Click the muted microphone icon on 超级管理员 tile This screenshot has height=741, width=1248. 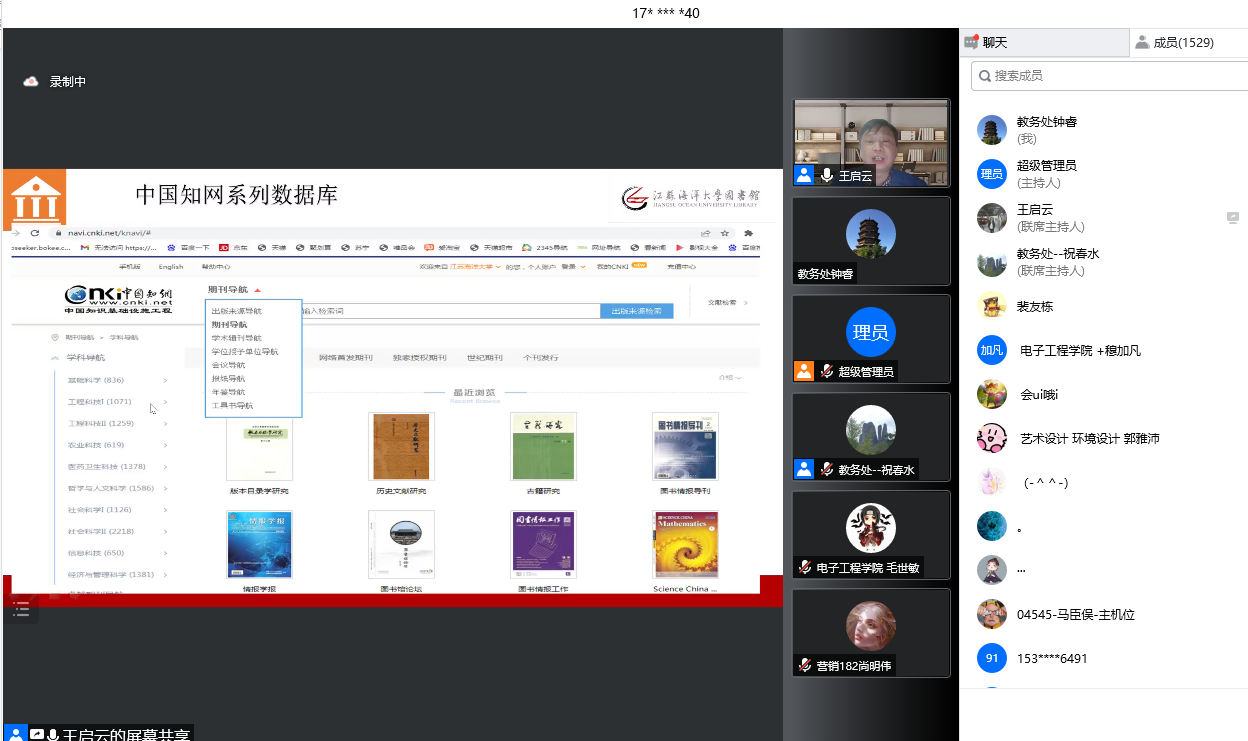click(826, 372)
